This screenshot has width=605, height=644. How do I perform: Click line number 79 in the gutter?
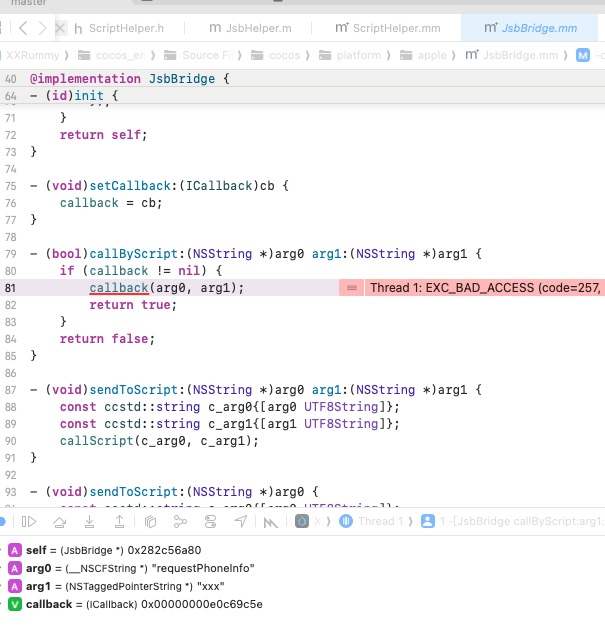[11, 254]
